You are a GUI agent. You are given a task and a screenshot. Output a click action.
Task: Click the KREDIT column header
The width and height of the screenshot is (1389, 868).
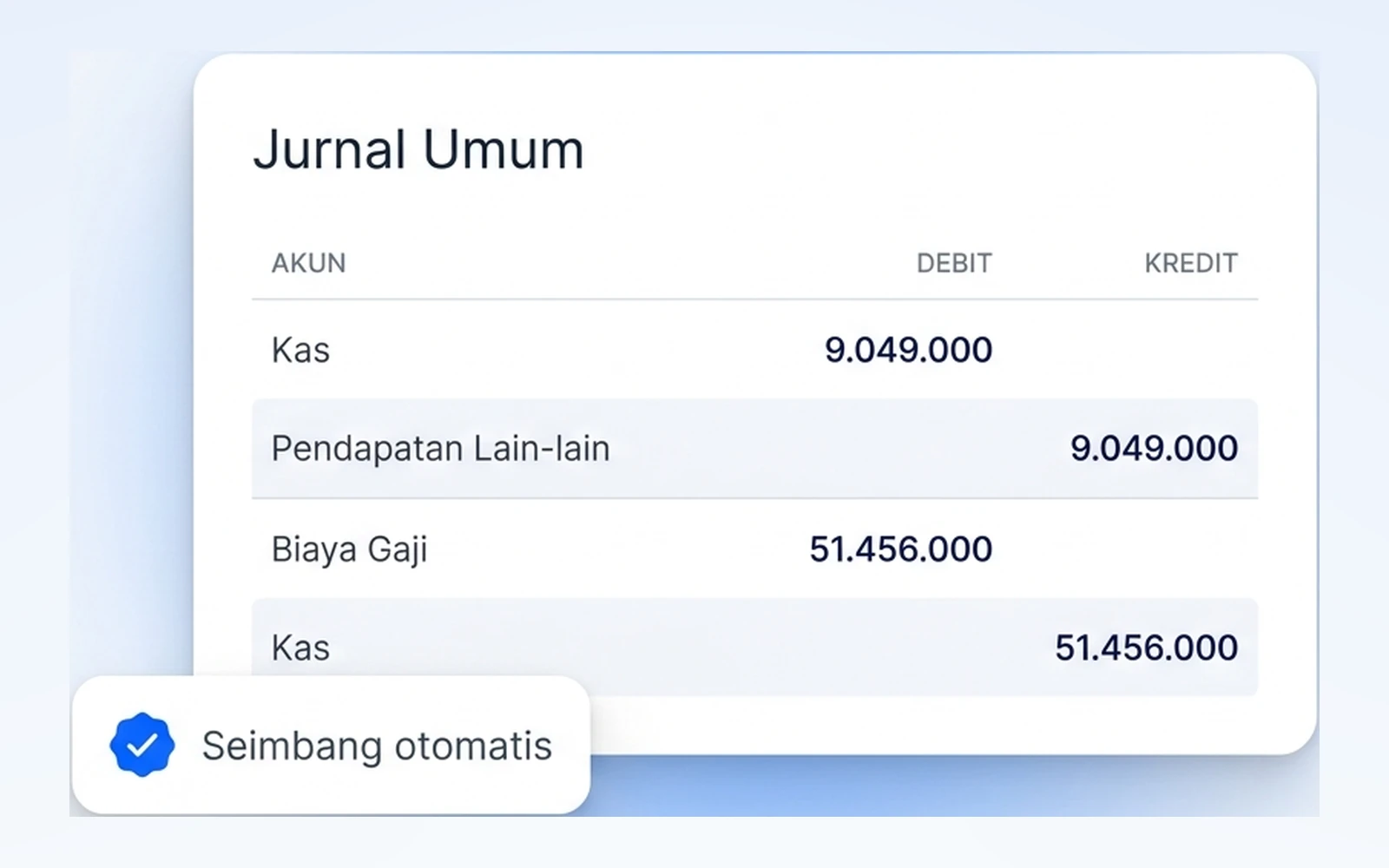[x=1191, y=263]
